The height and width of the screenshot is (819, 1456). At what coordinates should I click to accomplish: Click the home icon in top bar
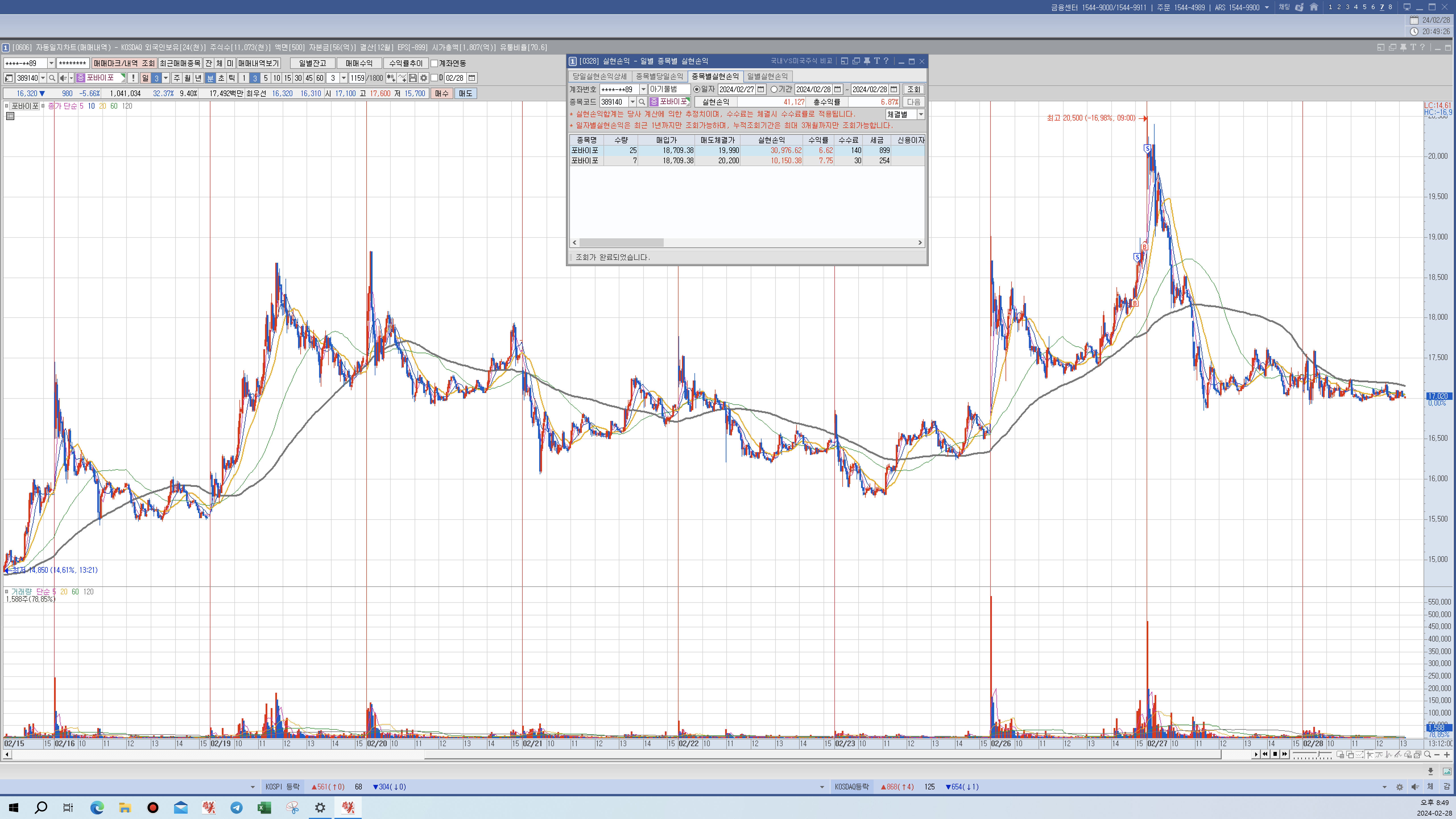click(1314, 7)
